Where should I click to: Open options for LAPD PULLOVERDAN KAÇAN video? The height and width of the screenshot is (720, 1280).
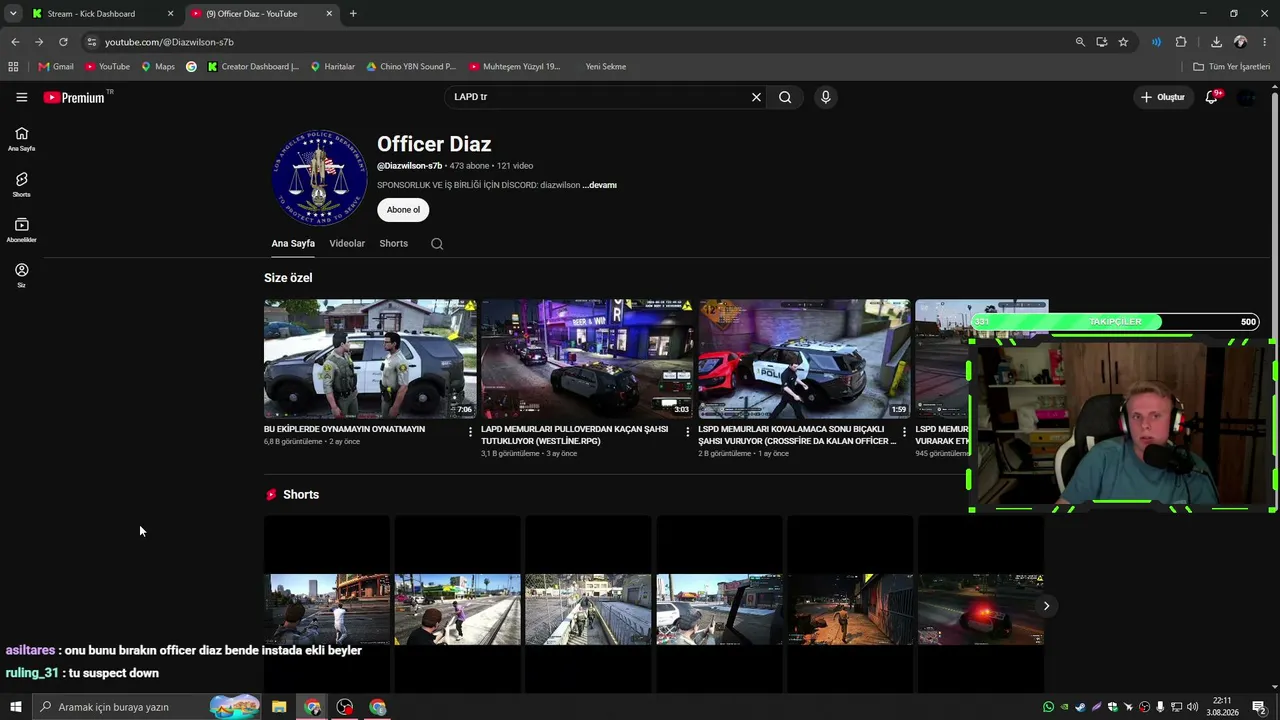tap(687, 432)
